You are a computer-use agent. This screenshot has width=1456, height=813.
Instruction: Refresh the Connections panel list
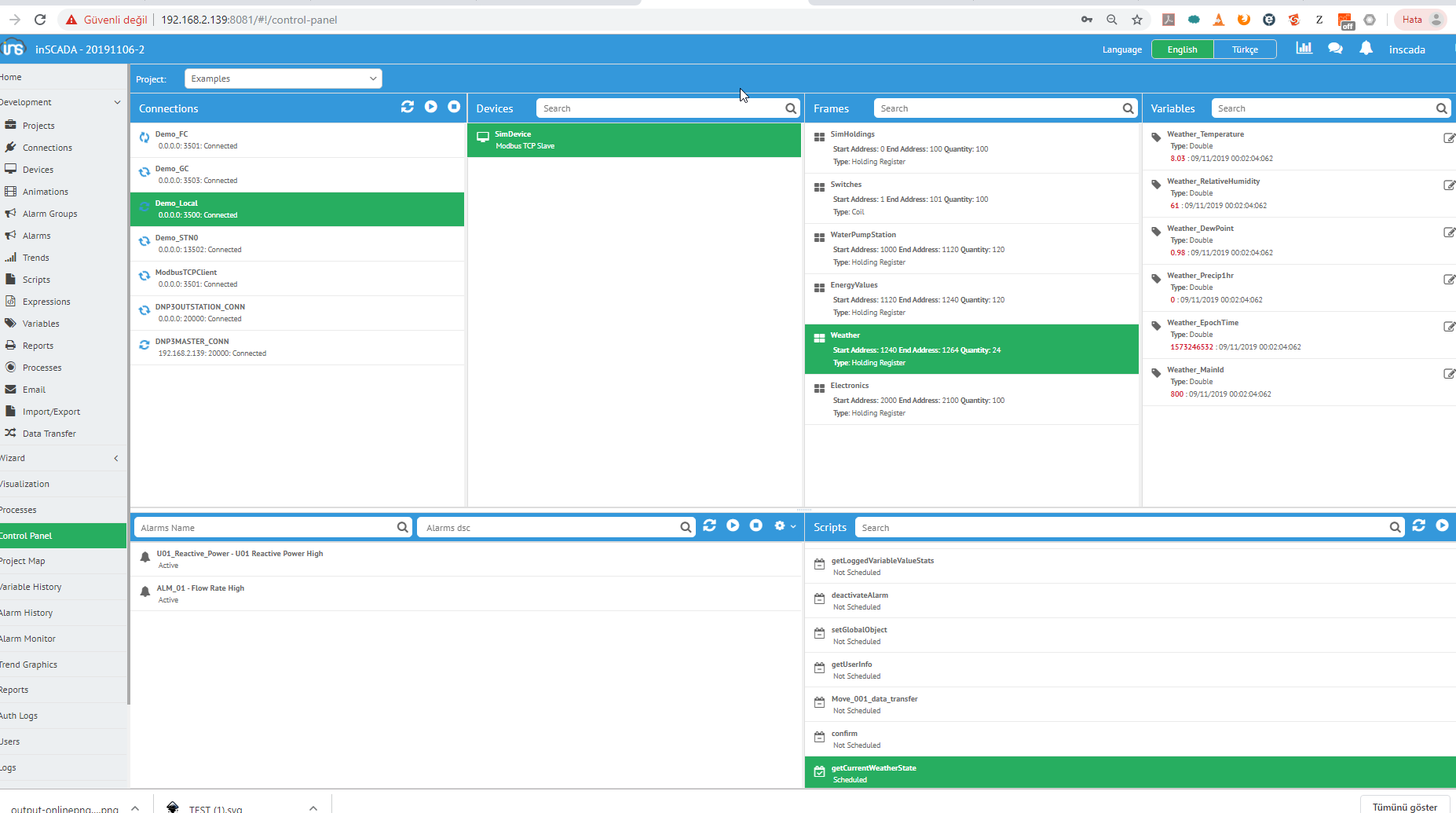[407, 107]
